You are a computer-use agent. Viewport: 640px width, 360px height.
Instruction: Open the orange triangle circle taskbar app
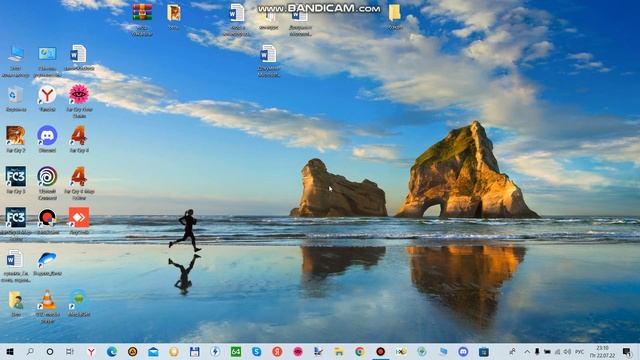(132, 351)
